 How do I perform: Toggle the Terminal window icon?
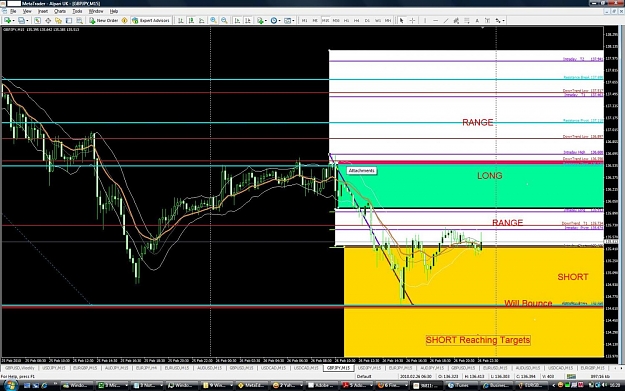click(69, 20)
